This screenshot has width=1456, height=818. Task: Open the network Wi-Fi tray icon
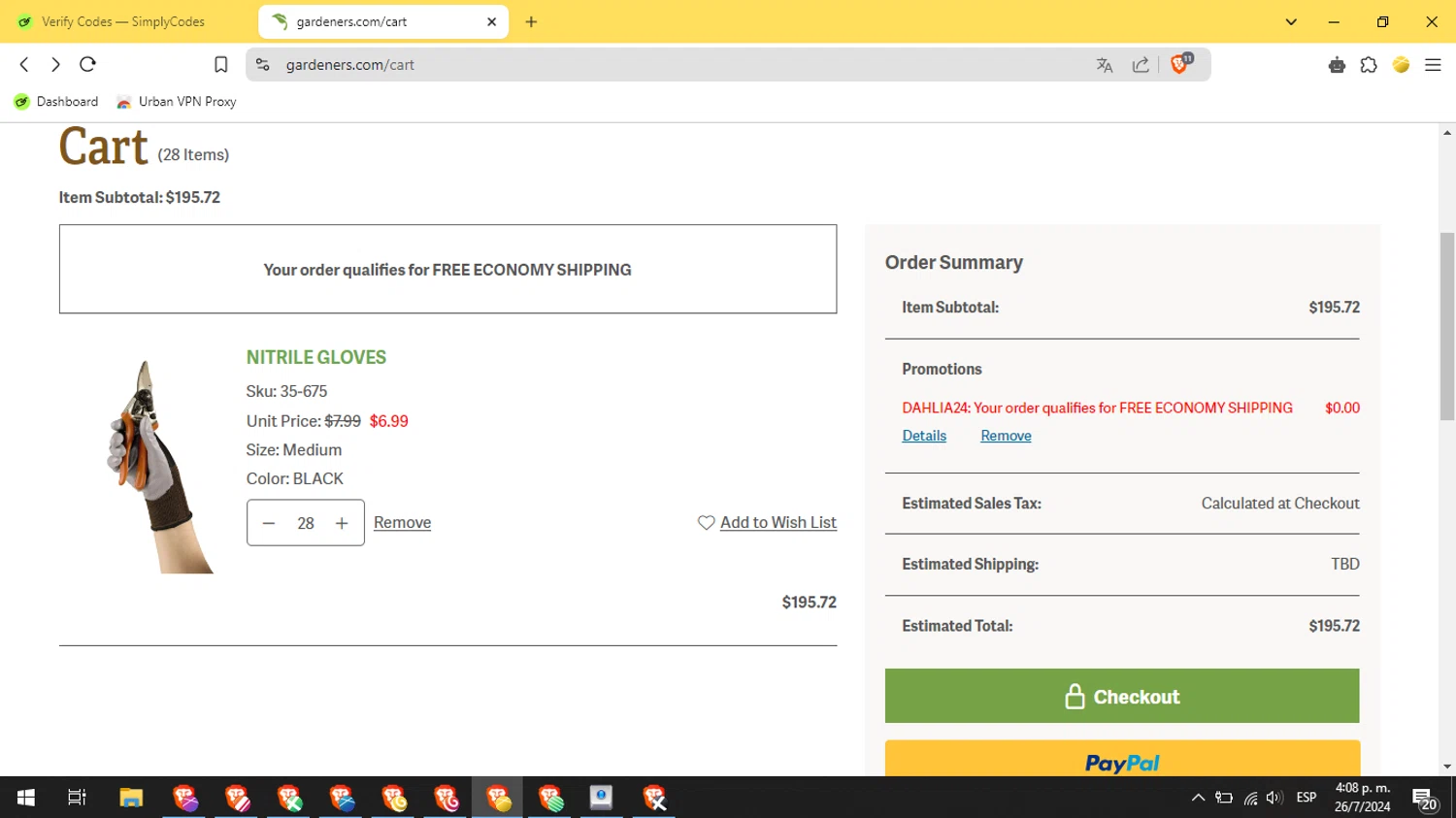1250,799
